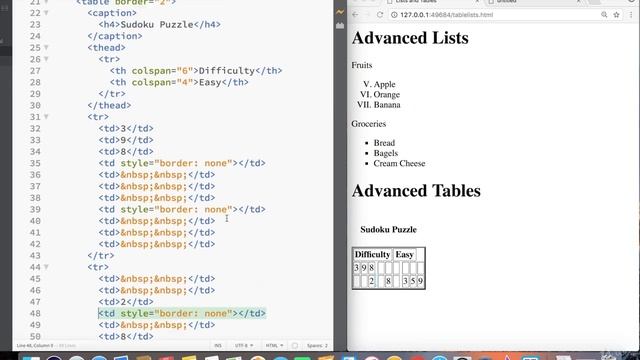
Task: Start Live Preview with the lightning bolt icon
Action: pyautogui.click(x=340, y=12)
